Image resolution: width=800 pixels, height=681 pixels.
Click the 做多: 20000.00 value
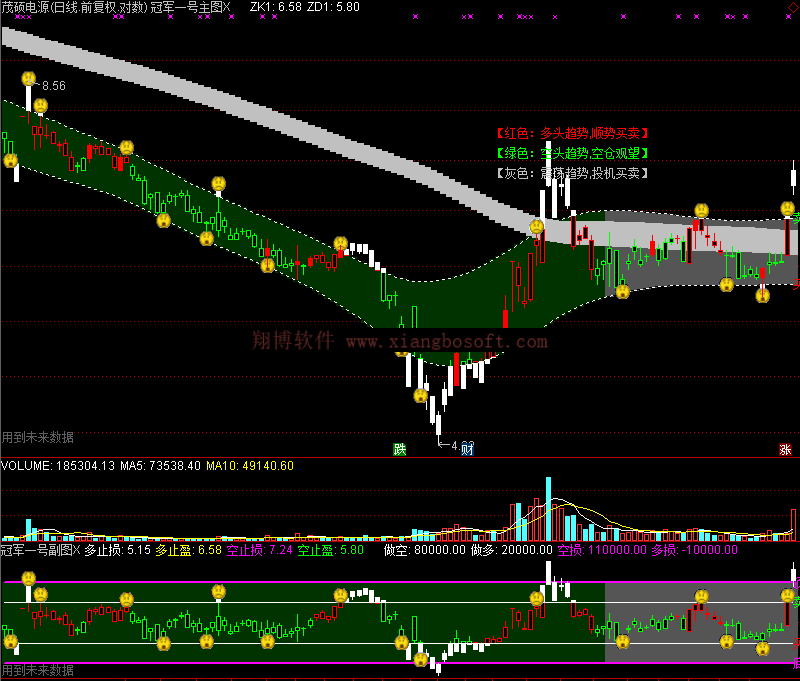(512, 550)
